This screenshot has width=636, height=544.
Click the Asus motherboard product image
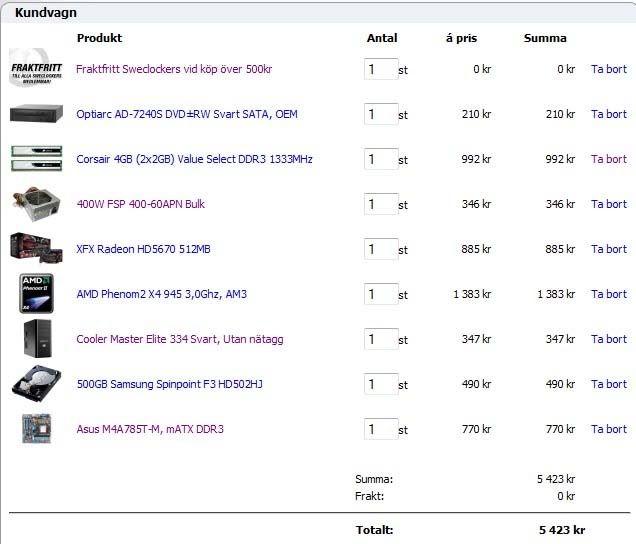36,429
